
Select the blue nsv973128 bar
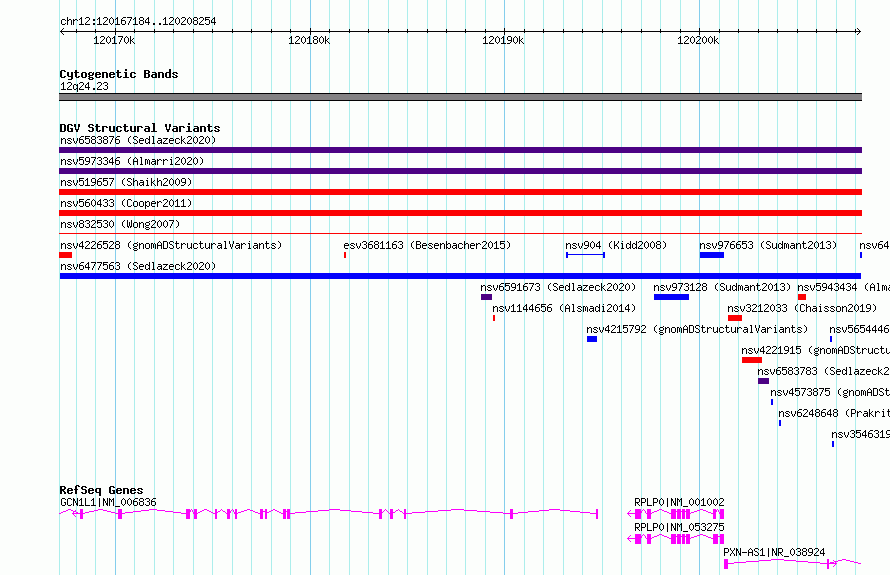pos(671,297)
